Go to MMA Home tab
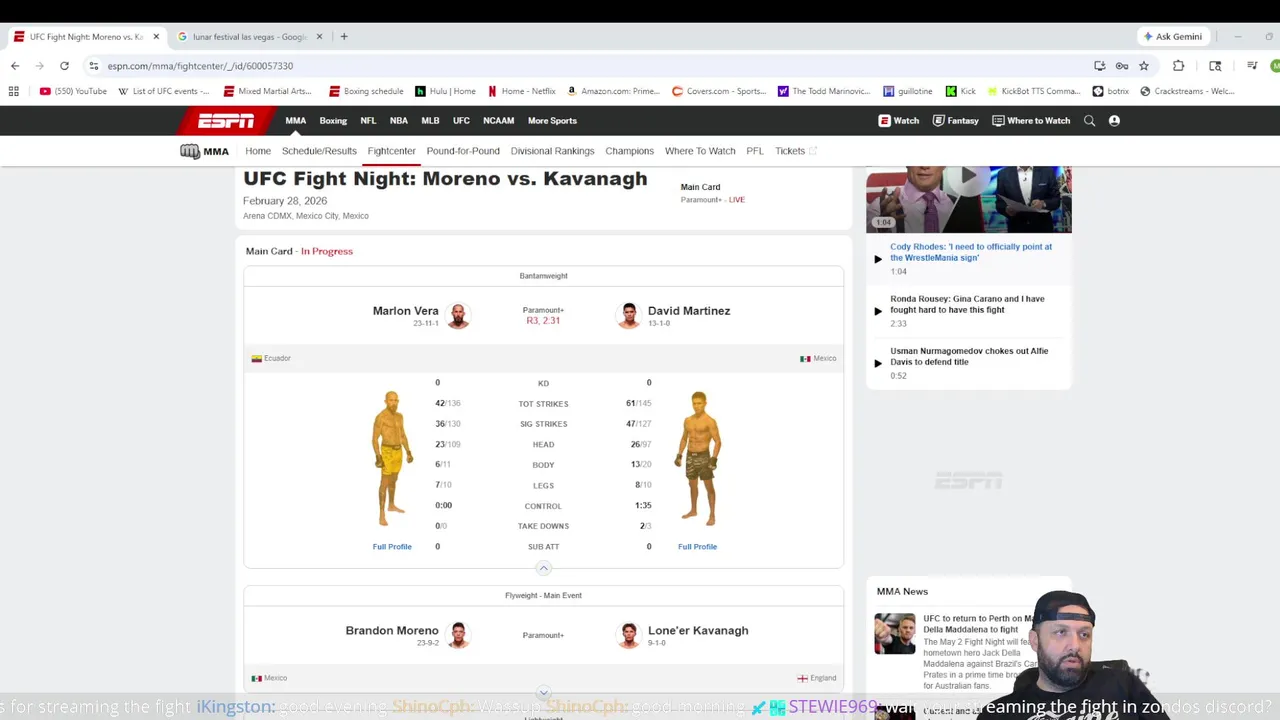 (258, 151)
